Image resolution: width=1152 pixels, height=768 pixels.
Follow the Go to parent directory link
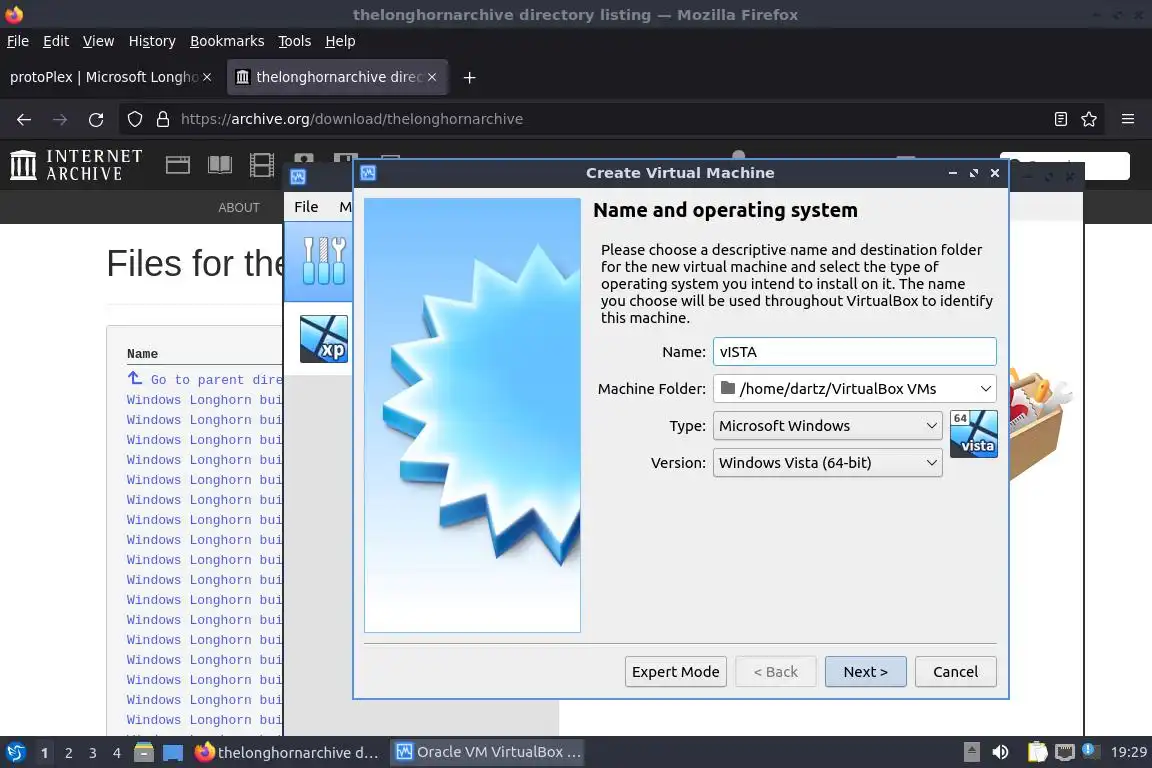tap(205, 379)
